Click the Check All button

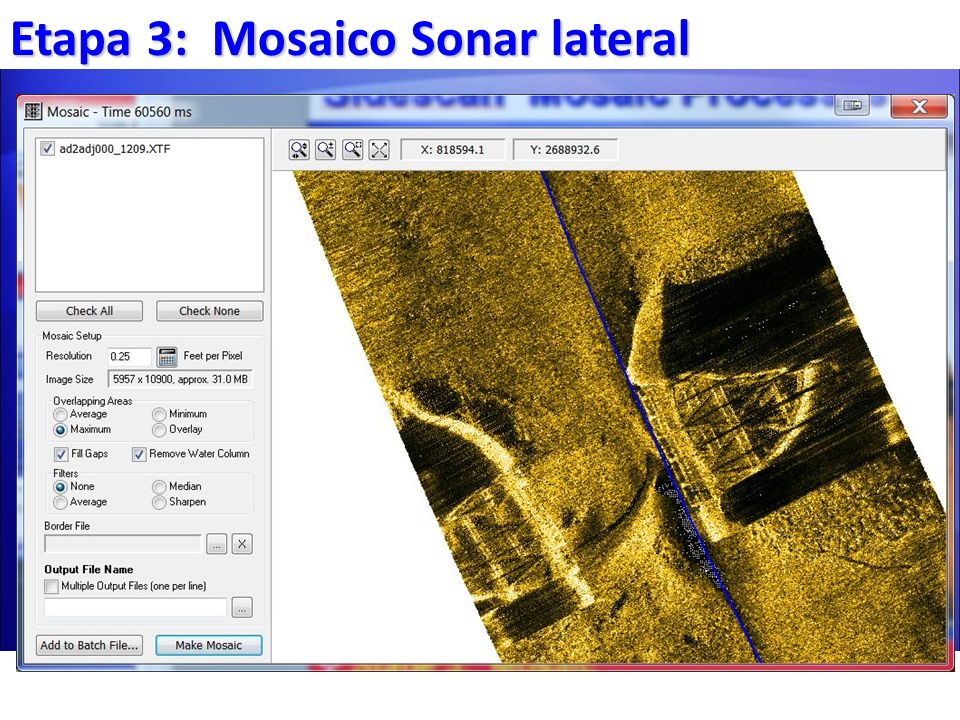click(89, 311)
